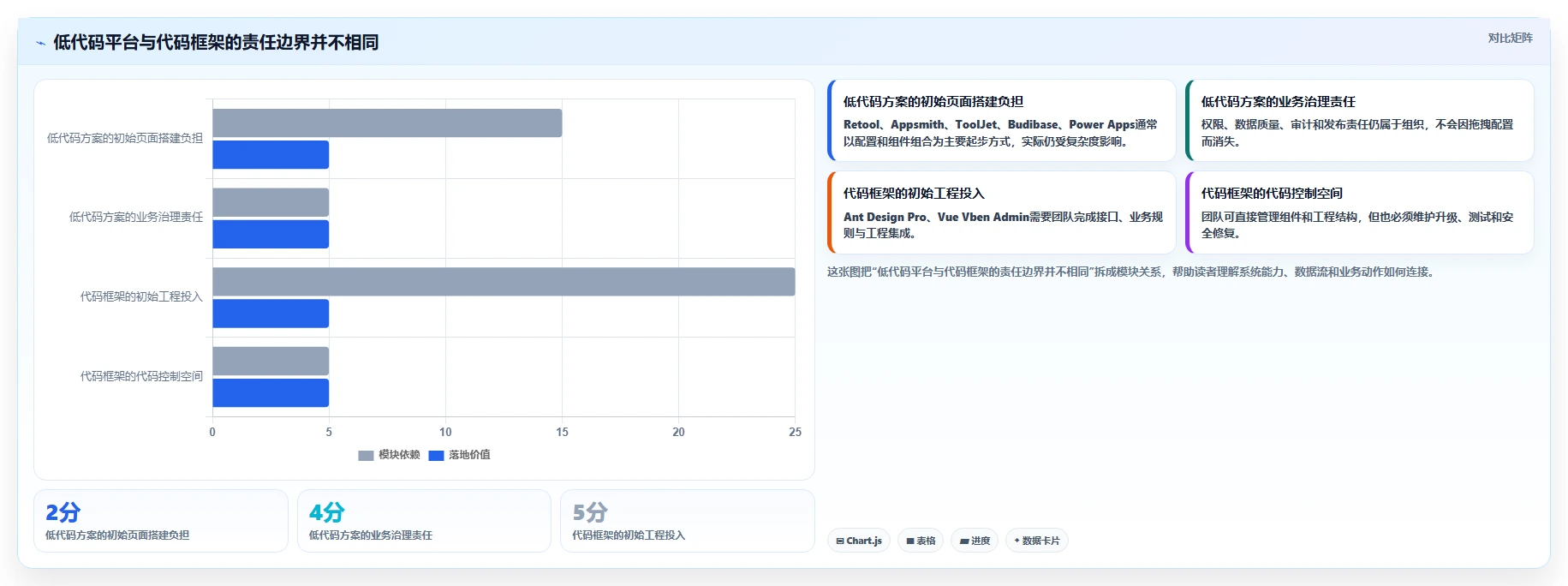Click the 对比矩阵 label in the header
The width and height of the screenshot is (1568, 586).
[1510, 38]
